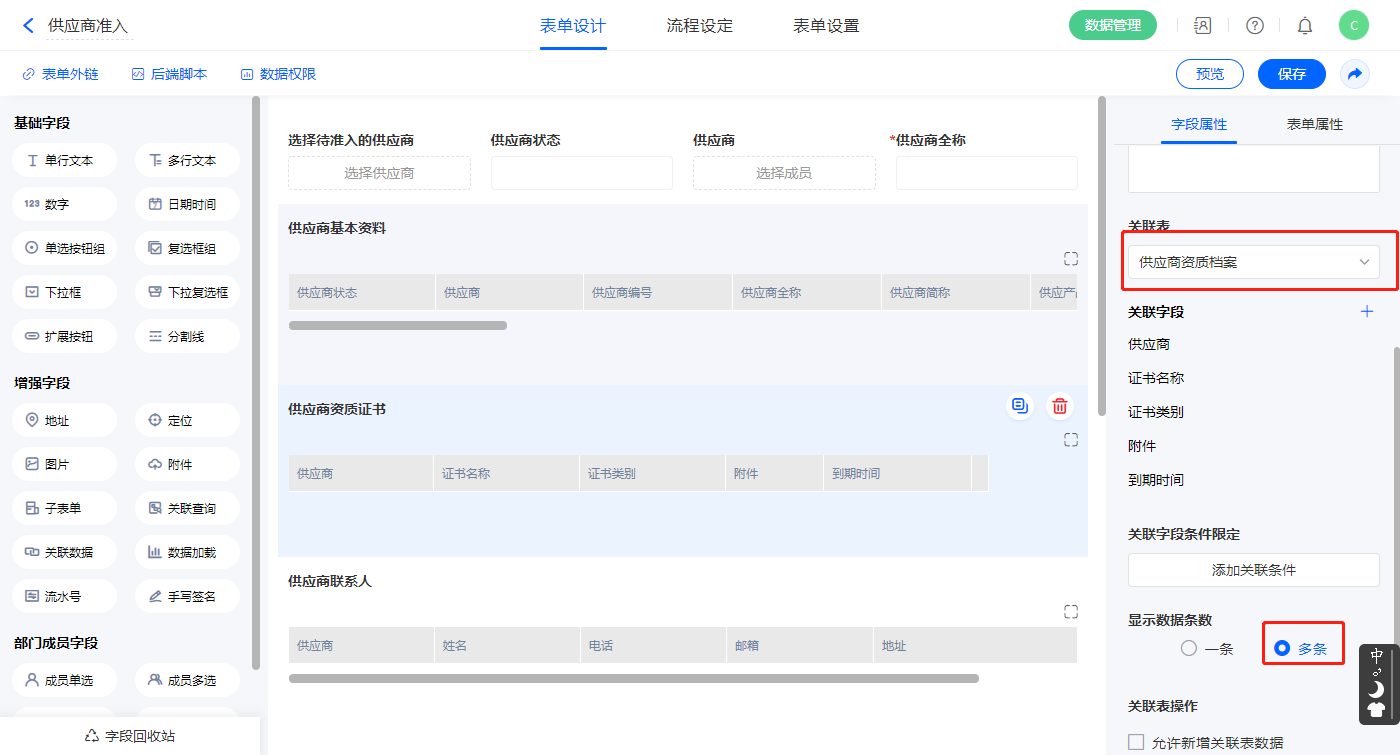Click the copy field icon near 供应商资质证书
The height and width of the screenshot is (755, 1400).
(x=1019, y=406)
